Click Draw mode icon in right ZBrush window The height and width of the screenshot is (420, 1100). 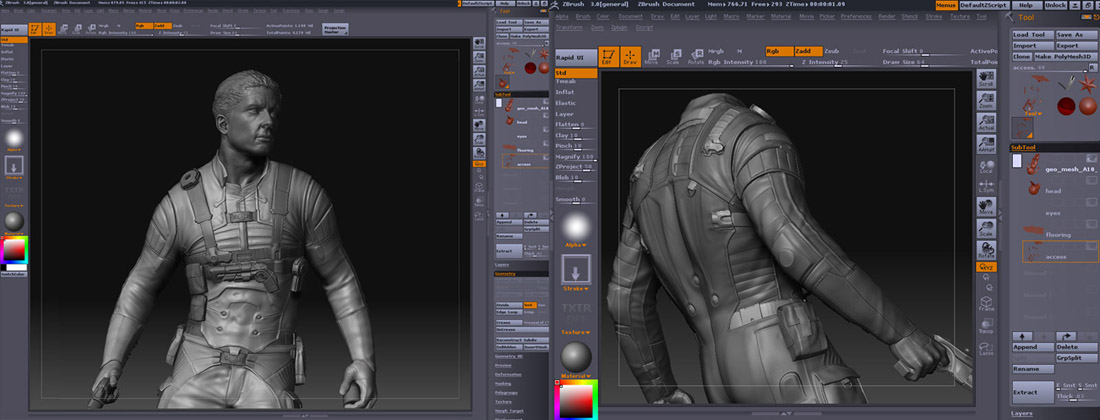630,56
